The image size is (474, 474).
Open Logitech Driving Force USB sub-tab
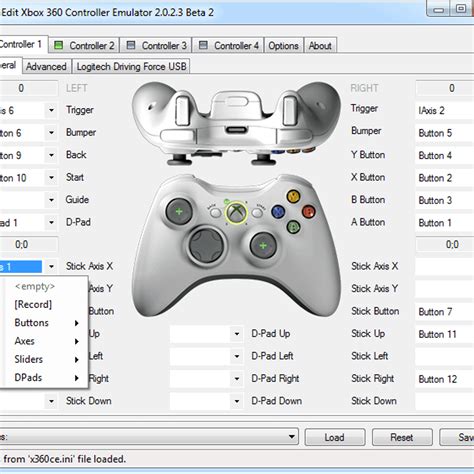tap(131, 66)
